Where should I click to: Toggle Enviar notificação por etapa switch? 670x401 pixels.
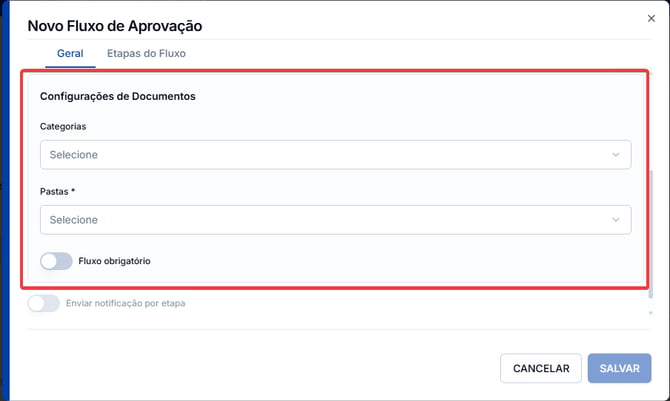44,303
